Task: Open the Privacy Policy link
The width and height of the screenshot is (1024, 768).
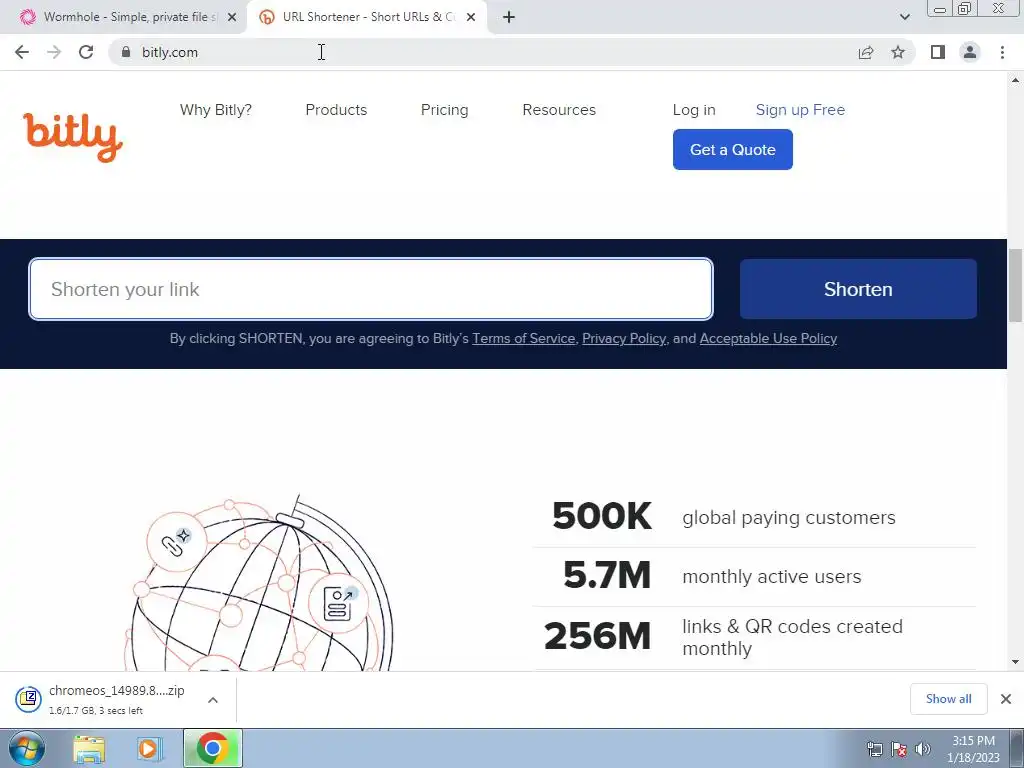Action: click(624, 338)
